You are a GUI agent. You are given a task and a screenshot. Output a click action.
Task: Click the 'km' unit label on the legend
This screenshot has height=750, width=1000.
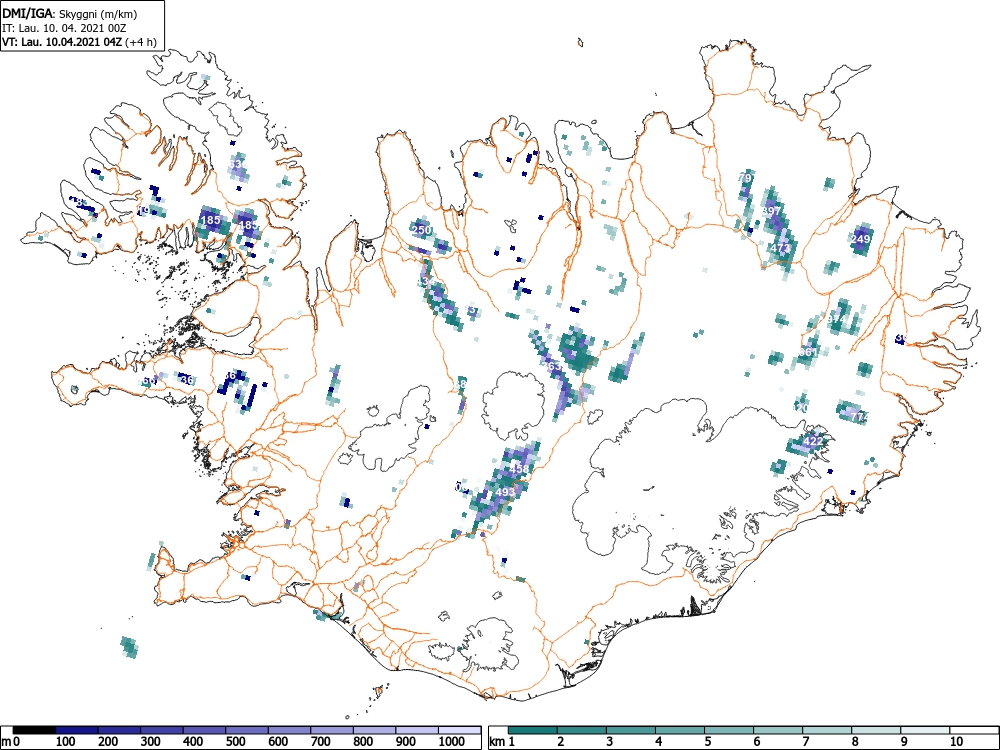pos(497,742)
